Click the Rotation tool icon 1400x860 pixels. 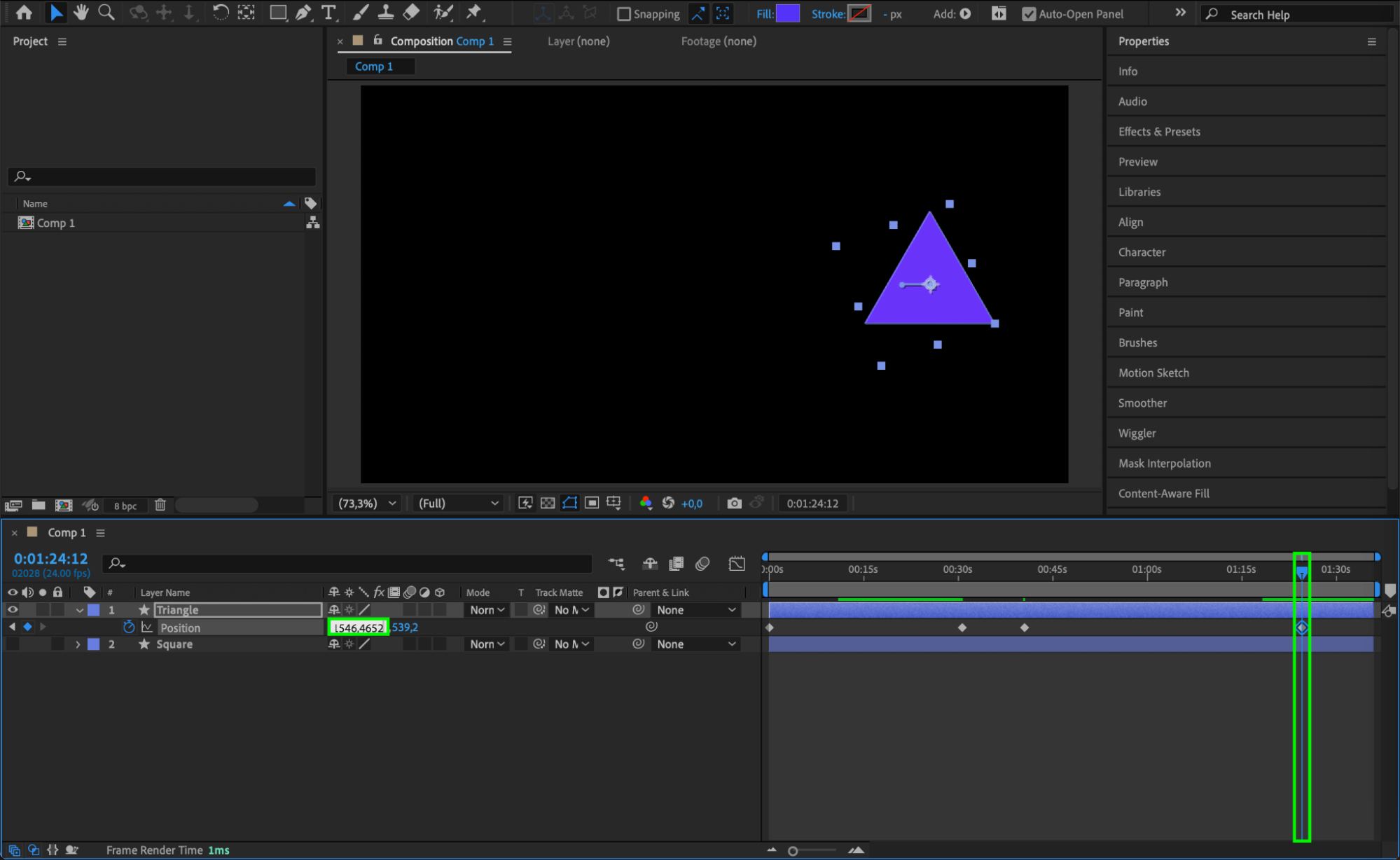click(220, 12)
